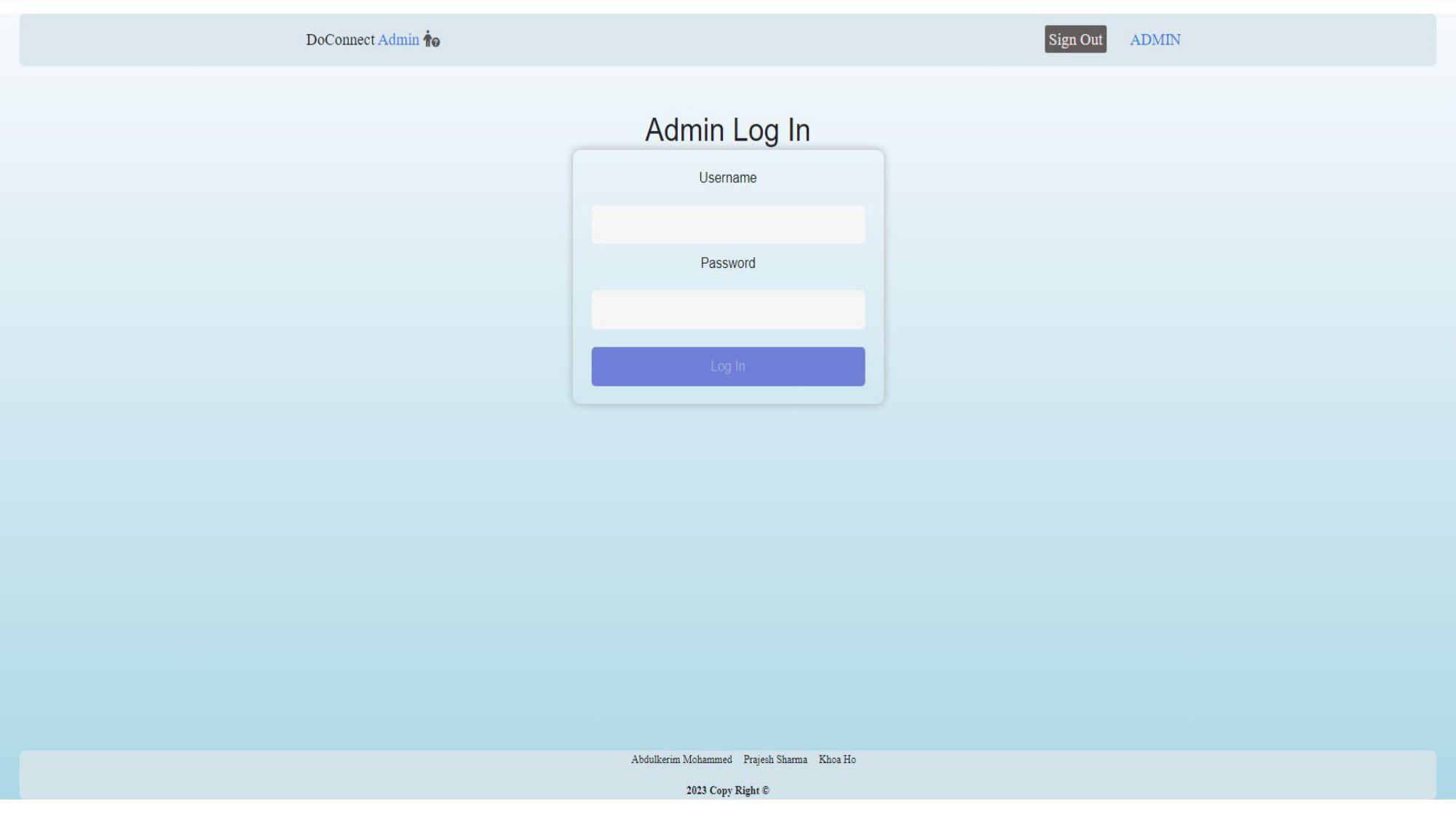Click the Password label text
1456x819 pixels.
(x=727, y=263)
